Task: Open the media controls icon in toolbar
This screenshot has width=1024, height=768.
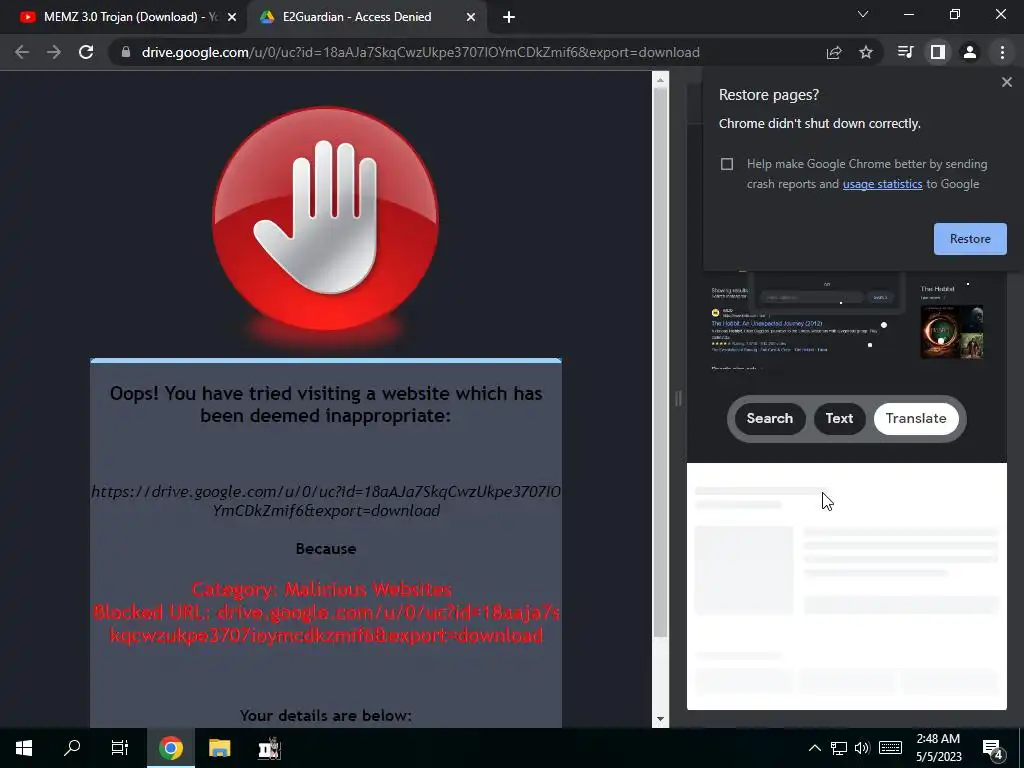Action: 906,52
